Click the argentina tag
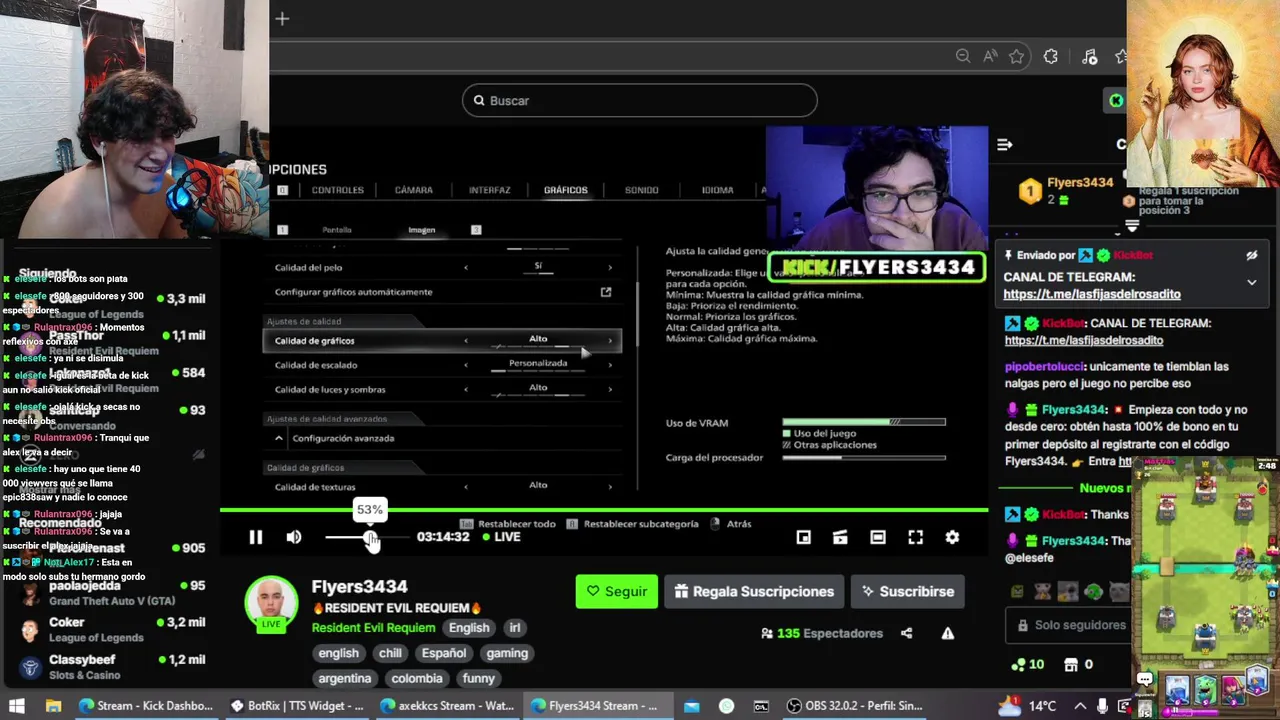 click(344, 678)
